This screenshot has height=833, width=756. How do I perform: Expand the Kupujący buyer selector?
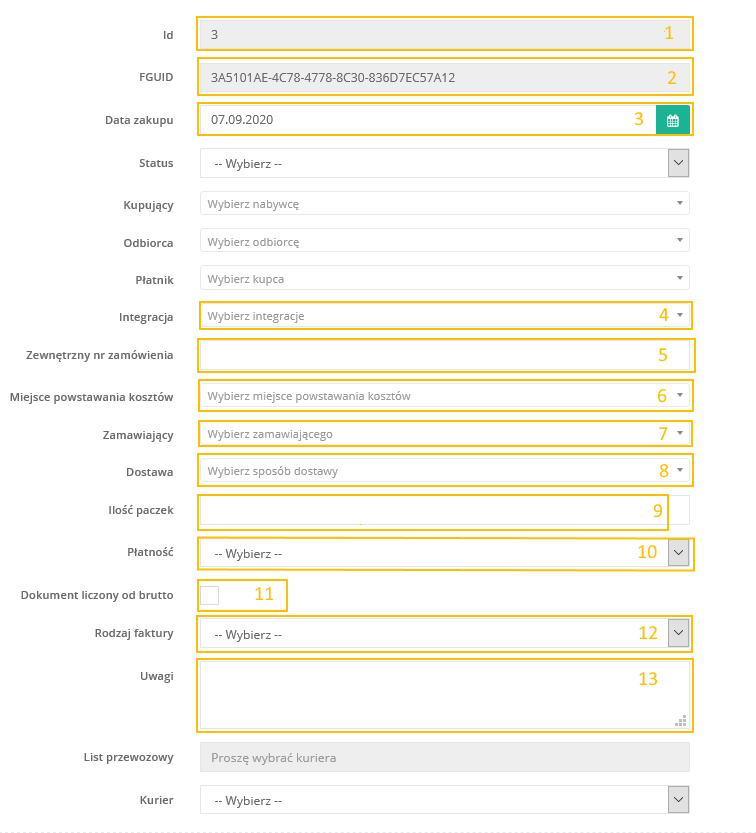[444, 204]
